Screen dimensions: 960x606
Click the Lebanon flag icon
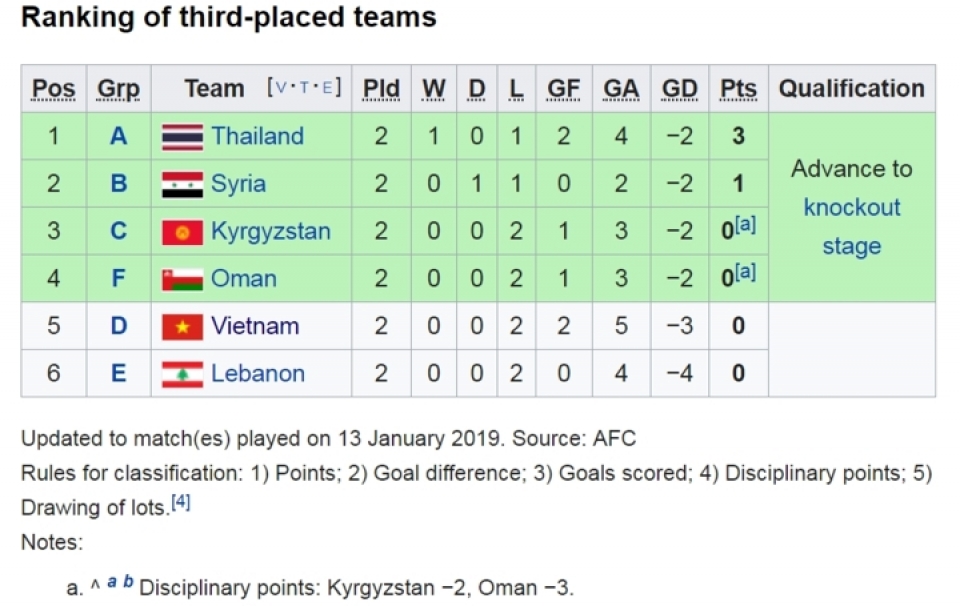coord(182,374)
